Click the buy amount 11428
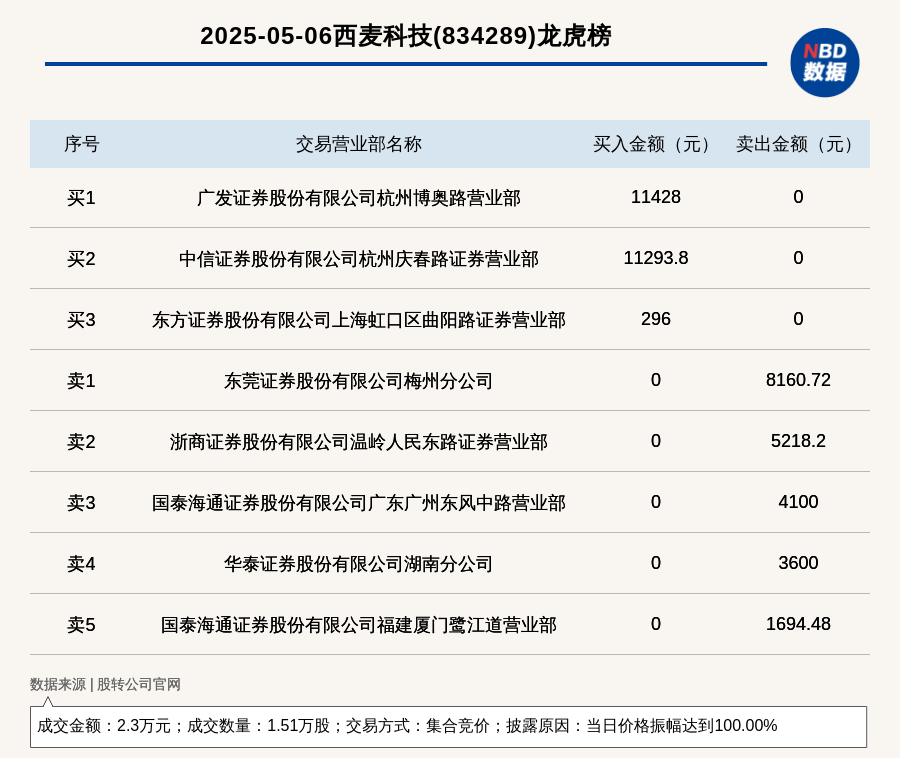This screenshot has height=758, width=900. point(655,197)
